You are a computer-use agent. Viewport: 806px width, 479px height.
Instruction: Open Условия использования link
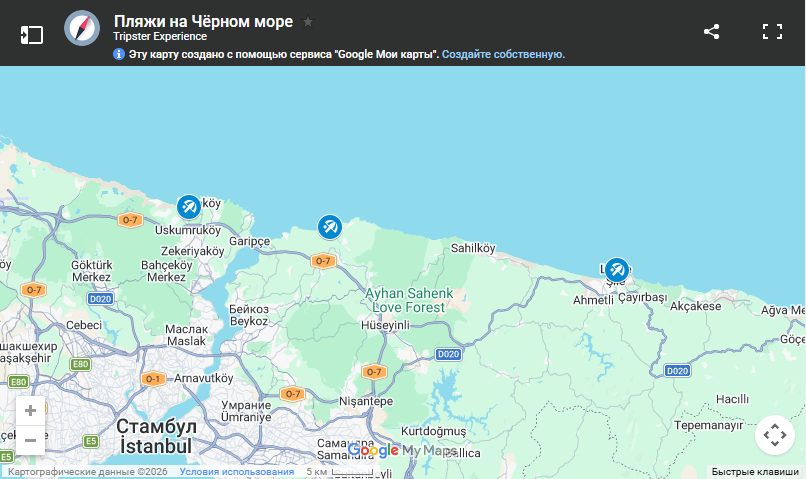coord(237,472)
